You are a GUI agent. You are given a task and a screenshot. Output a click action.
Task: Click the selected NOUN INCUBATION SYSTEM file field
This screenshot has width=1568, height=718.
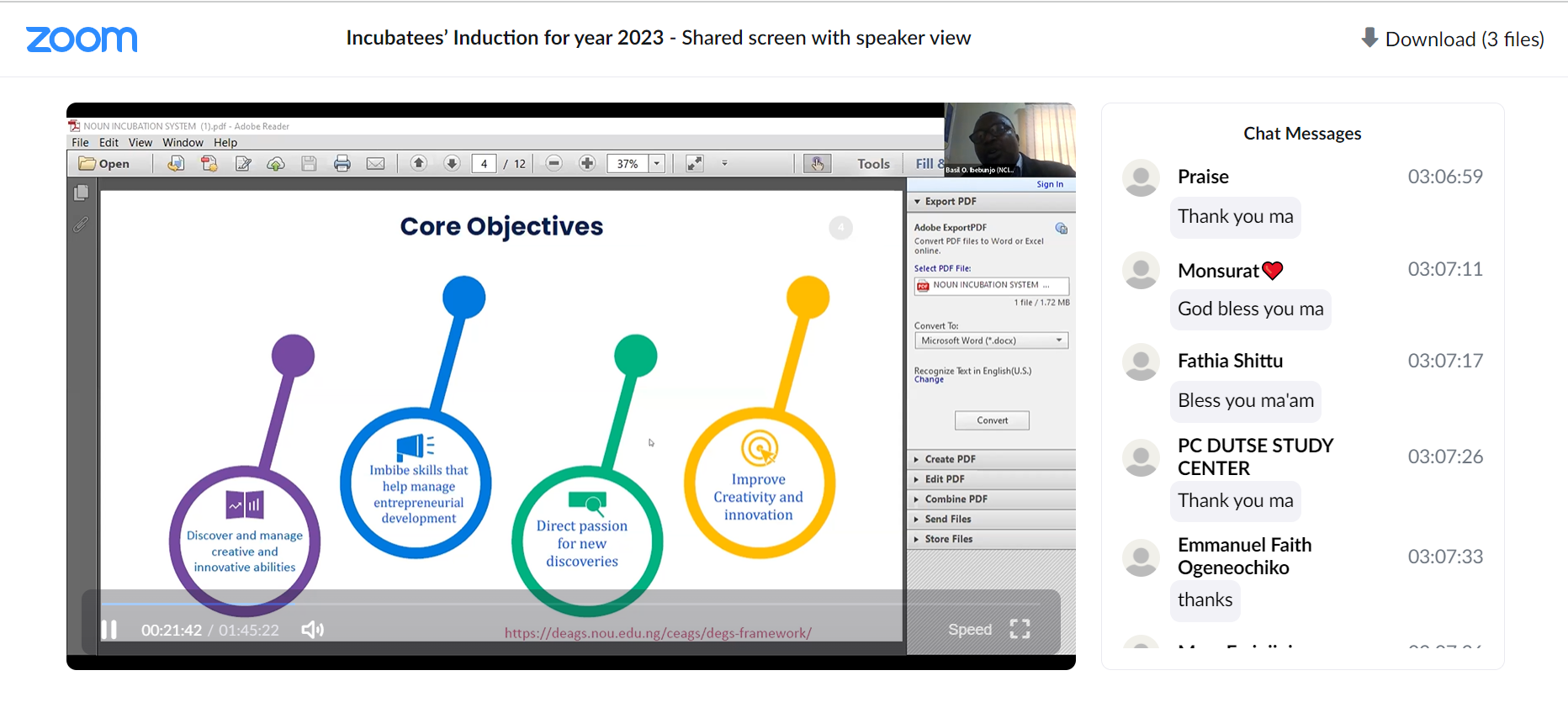click(991, 286)
